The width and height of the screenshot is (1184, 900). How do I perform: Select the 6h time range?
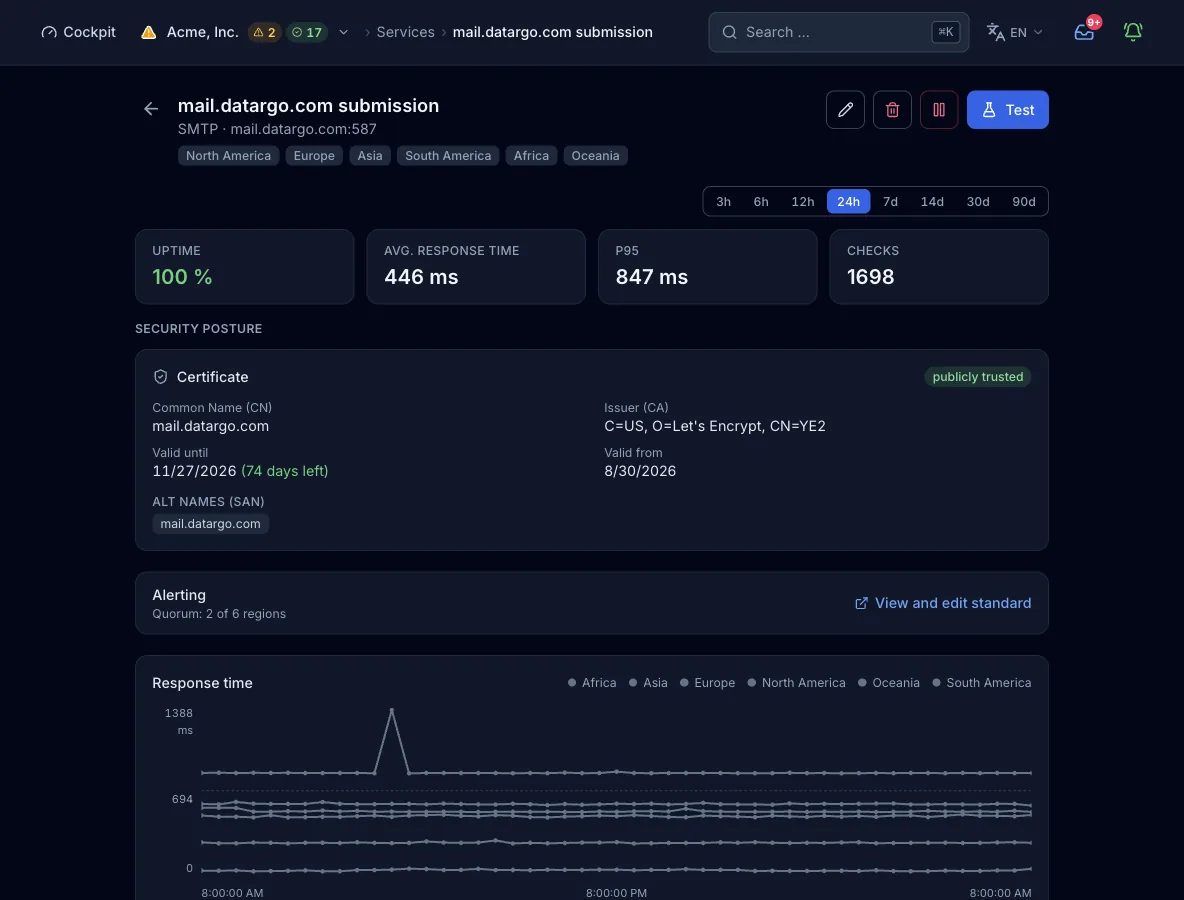coord(761,202)
